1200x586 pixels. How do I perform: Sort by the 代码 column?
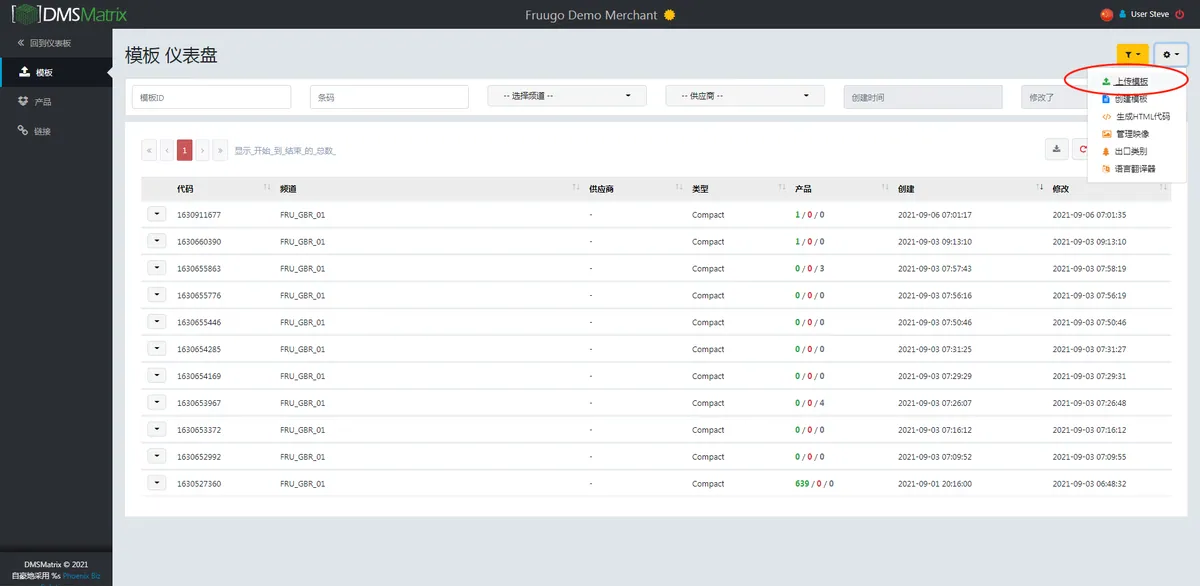tap(223, 188)
